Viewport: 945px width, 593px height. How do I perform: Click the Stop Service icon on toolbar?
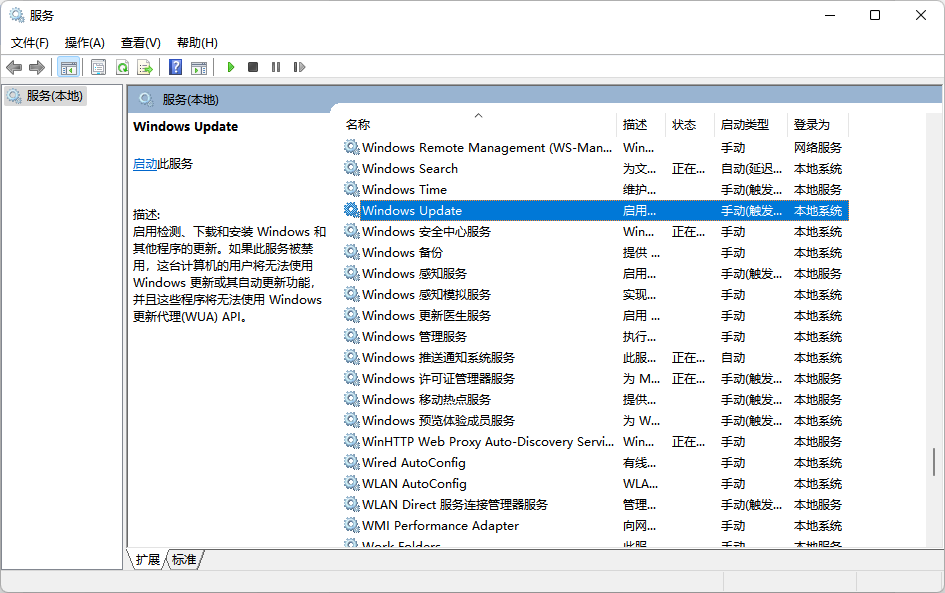tap(252, 67)
